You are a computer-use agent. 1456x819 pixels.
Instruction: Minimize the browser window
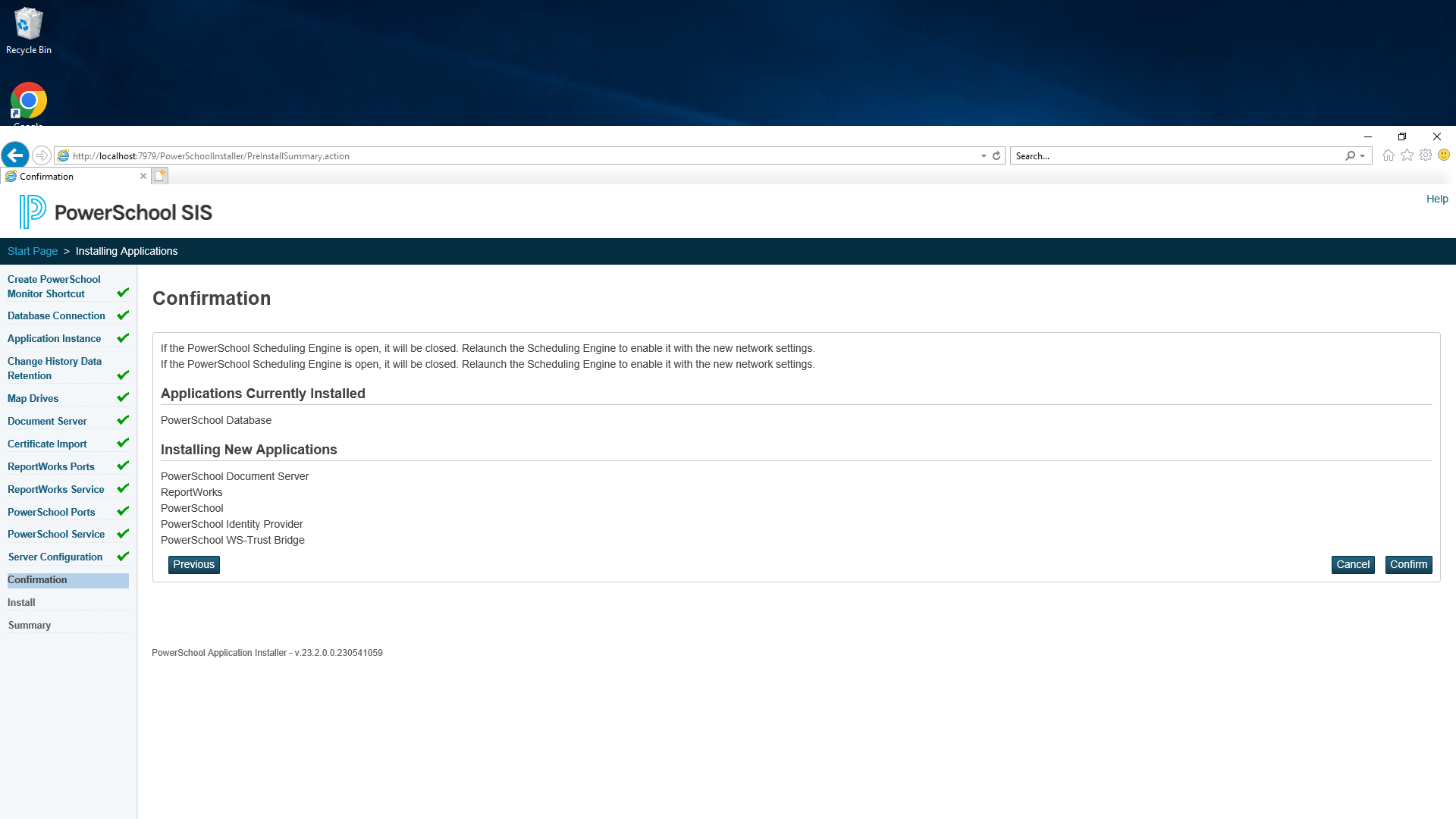pyautogui.click(x=1368, y=136)
